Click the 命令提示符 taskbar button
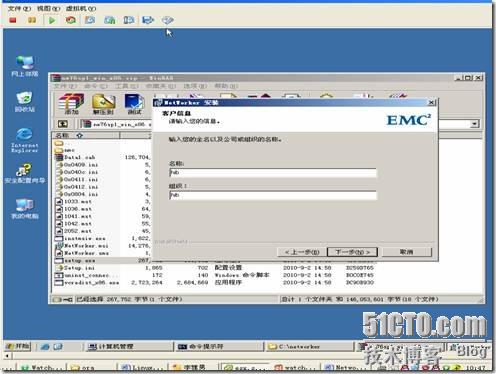 click(219, 347)
